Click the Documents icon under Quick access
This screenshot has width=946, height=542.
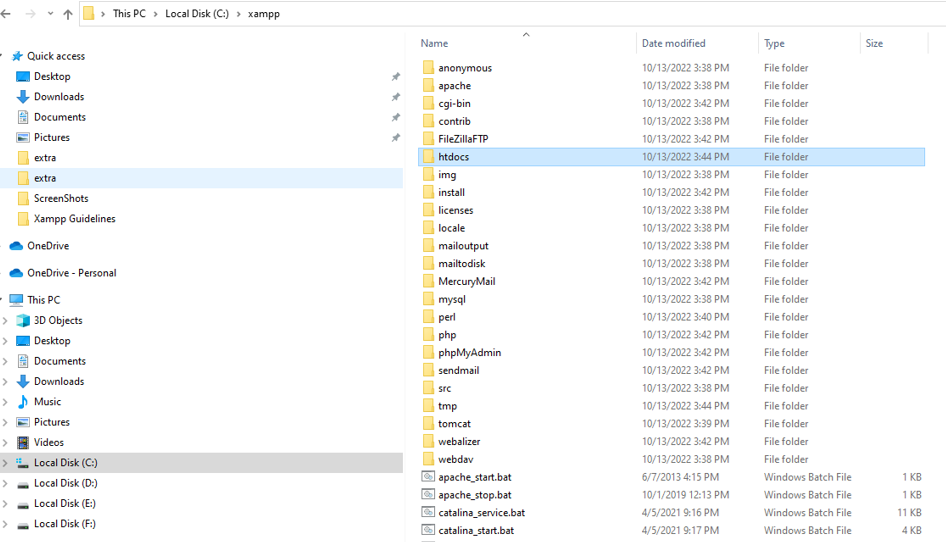click(x=23, y=117)
